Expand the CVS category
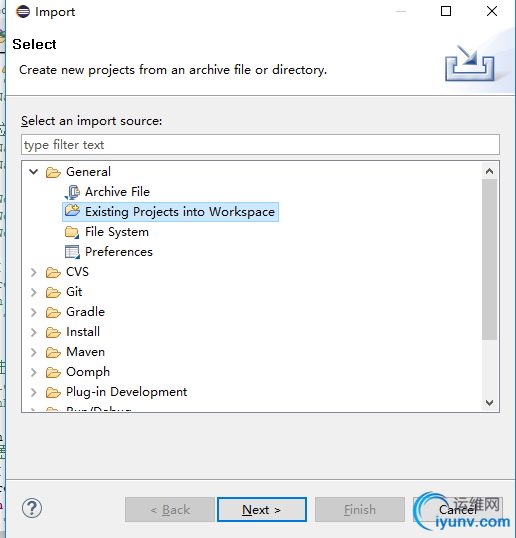Screen dimensions: 516x538 [x=34, y=272]
